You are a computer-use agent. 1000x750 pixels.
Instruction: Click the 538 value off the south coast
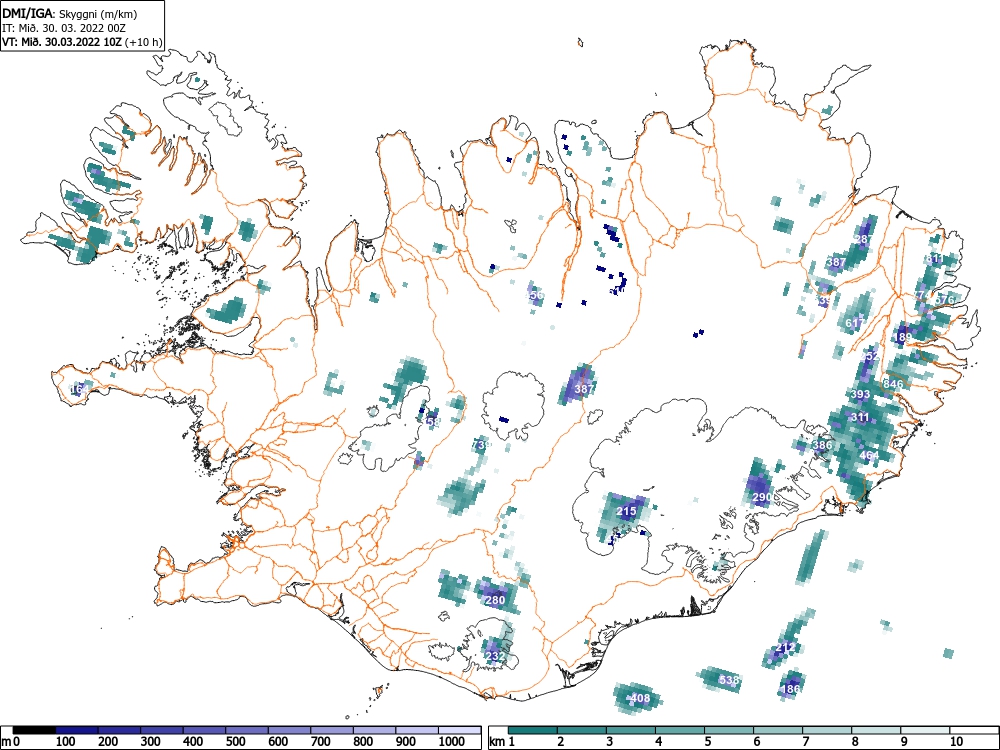tap(728, 680)
